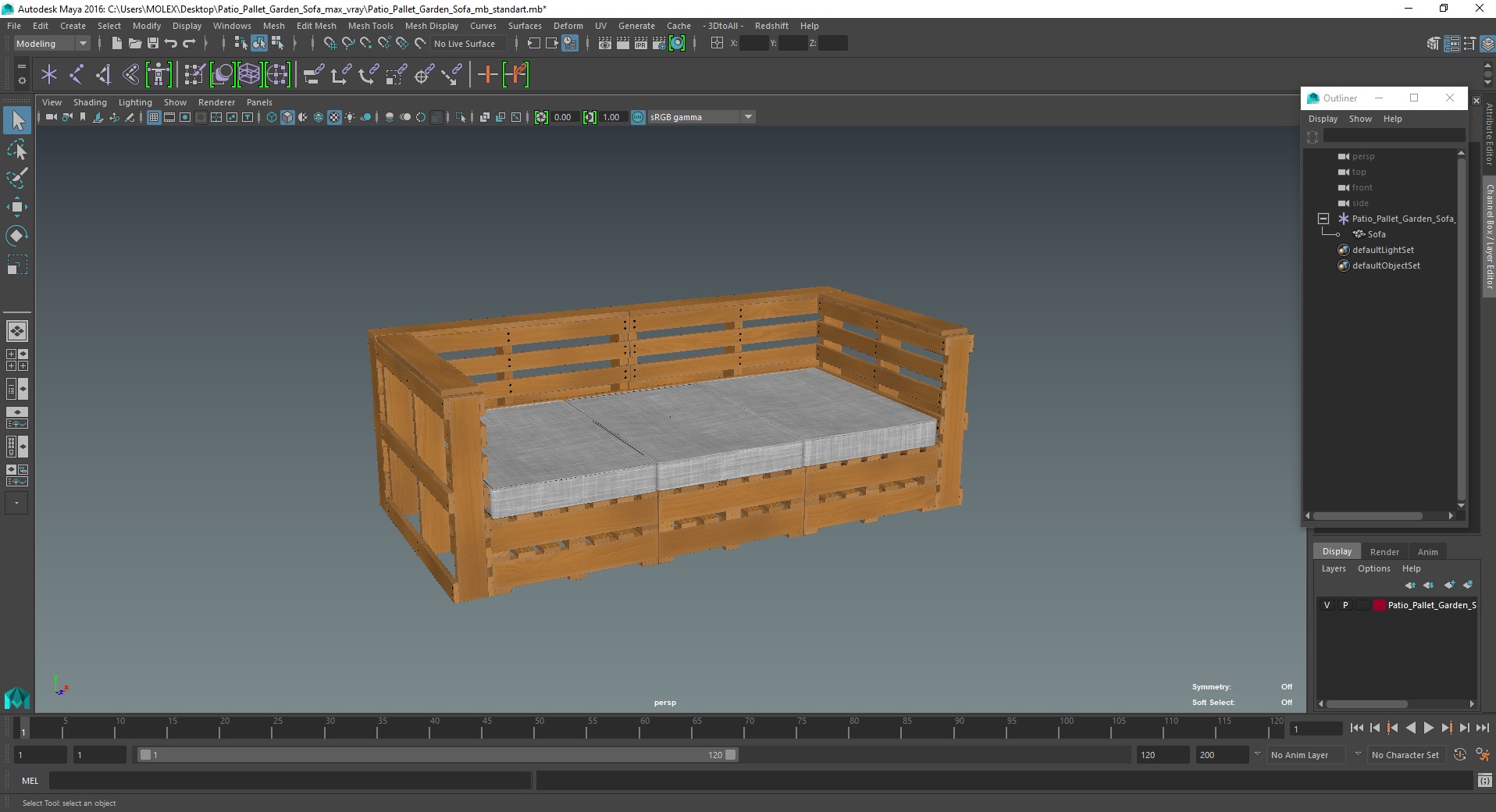Screen dimensions: 1496x812
Task: Open the layer editor Options menu
Action: [x=1373, y=568]
